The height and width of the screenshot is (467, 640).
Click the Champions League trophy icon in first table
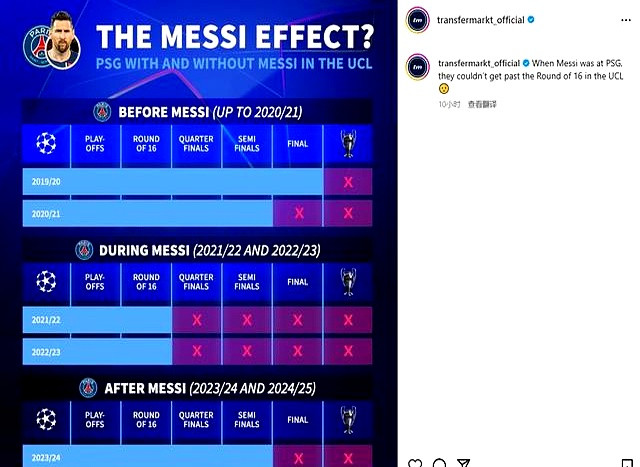coord(348,144)
